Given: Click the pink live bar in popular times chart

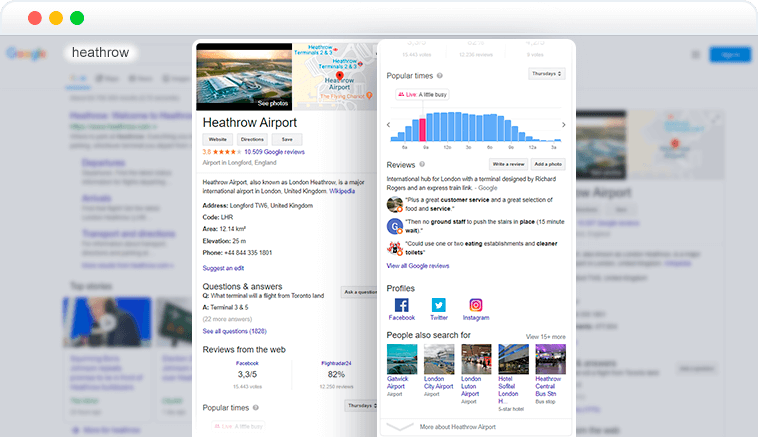Looking at the screenshot, I should [422, 130].
